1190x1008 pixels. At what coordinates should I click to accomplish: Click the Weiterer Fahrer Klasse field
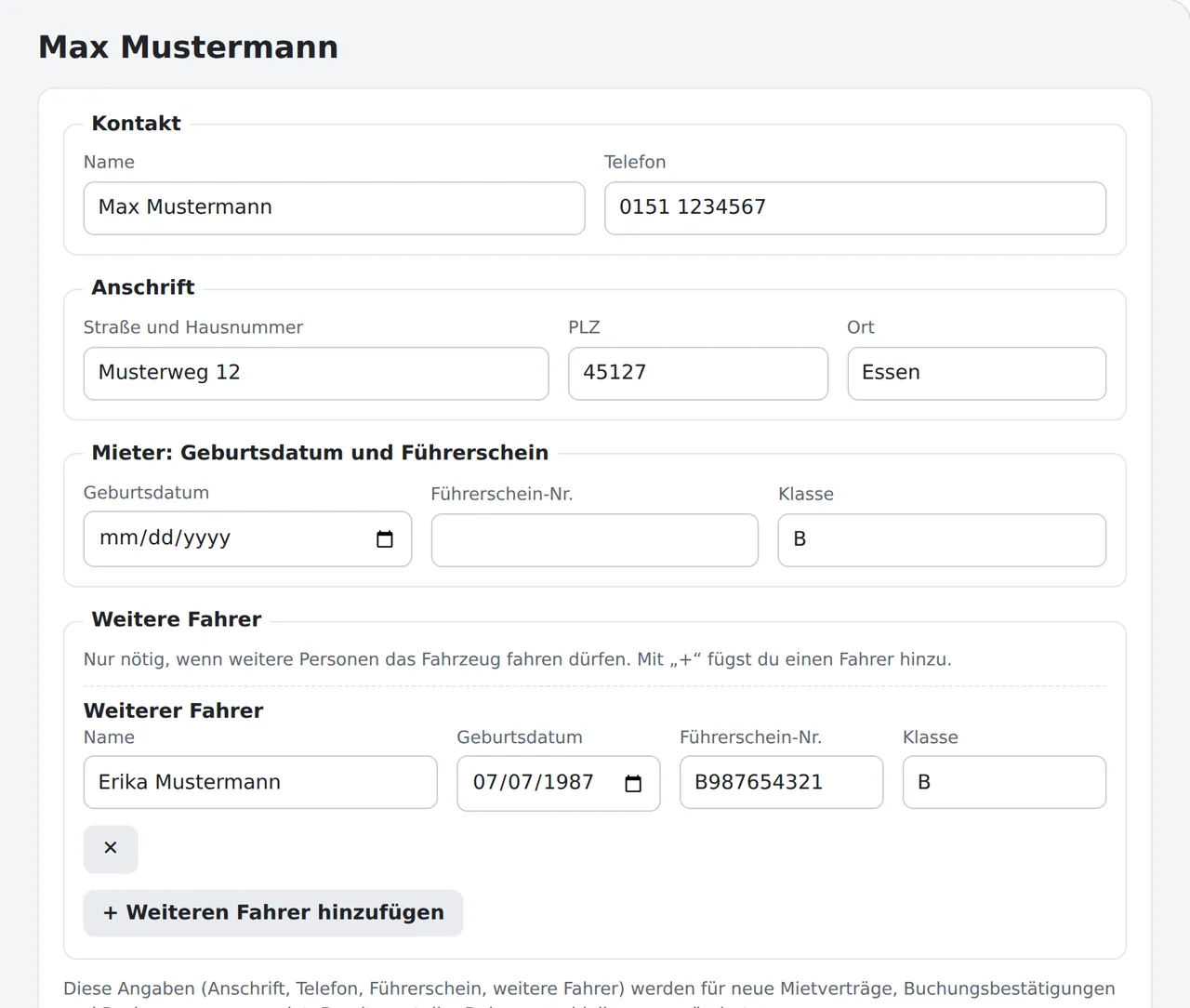pos(1005,782)
